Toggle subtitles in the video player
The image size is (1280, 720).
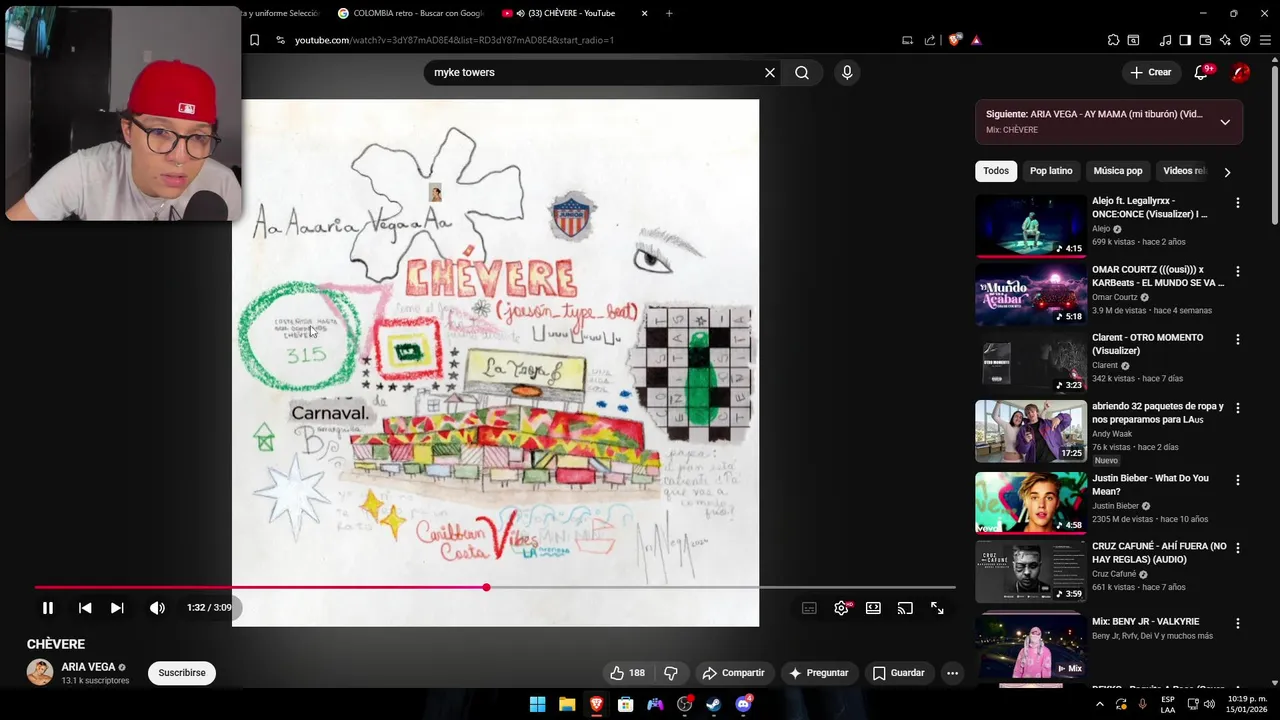coord(809,608)
